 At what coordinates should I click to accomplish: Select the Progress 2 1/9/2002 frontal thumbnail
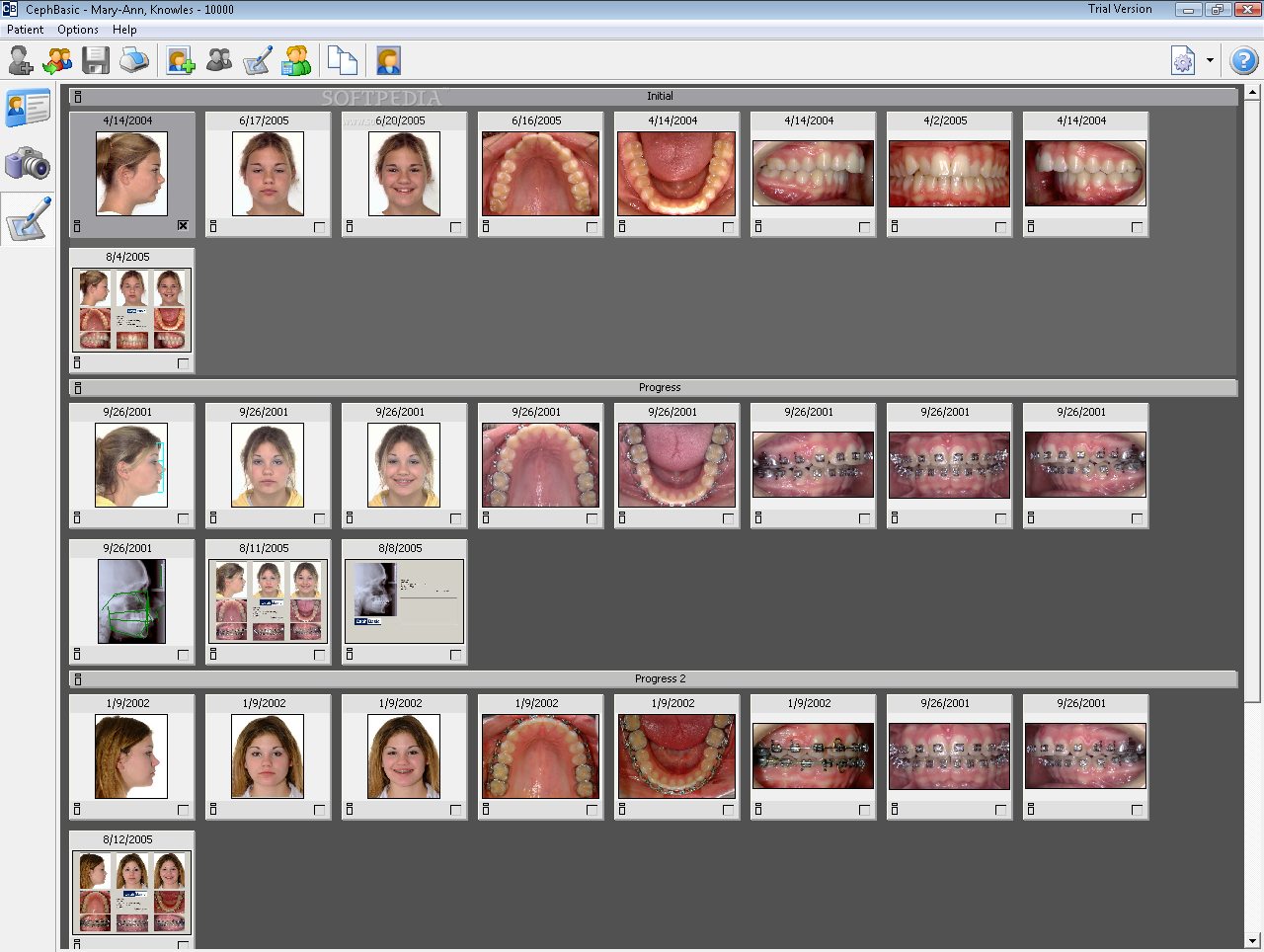point(268,756)
